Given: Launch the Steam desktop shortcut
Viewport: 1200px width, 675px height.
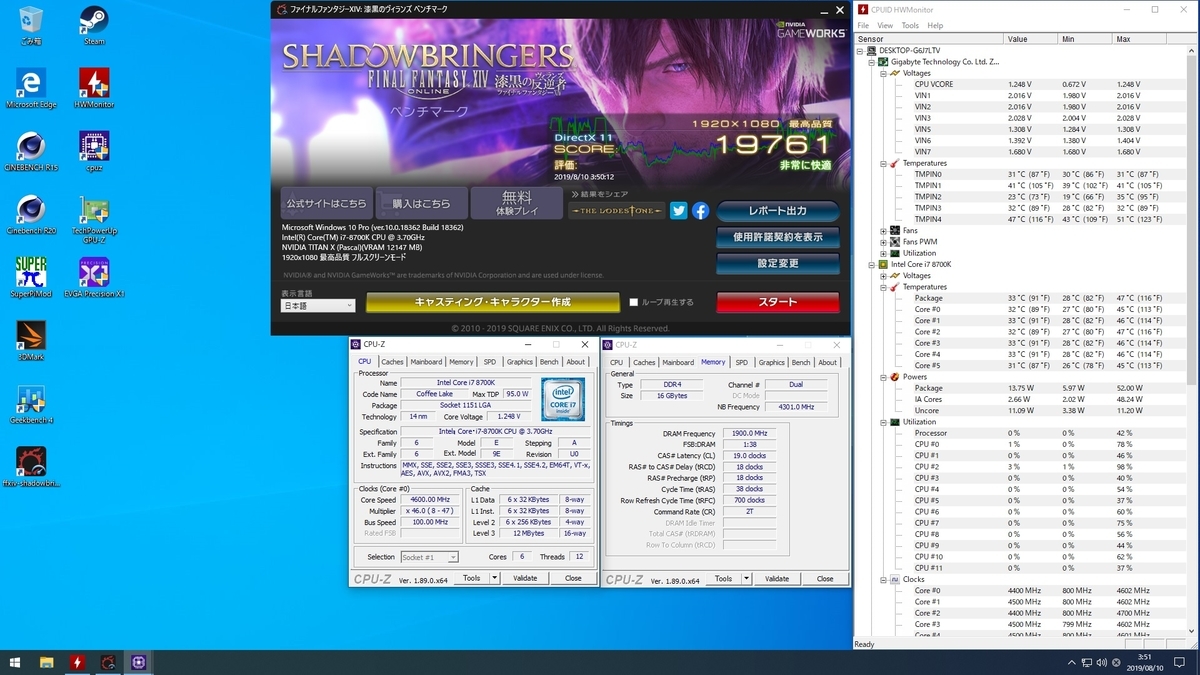Looking at the screenshot, I should point(94,26).
